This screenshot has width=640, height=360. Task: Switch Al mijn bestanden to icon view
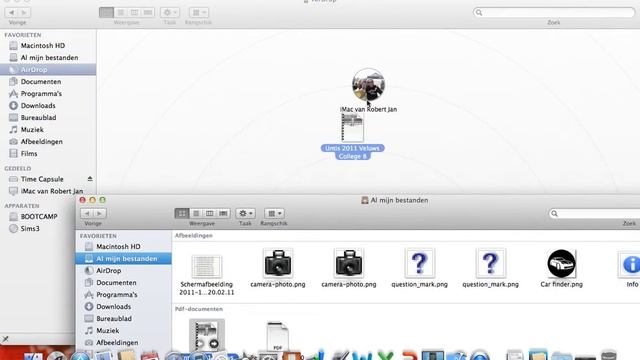pos(182,213)
